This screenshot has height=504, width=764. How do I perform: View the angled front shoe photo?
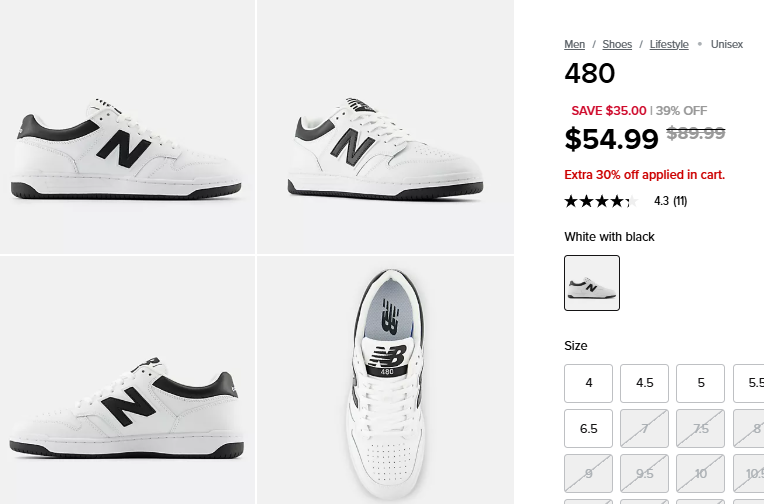coord(385,126)
